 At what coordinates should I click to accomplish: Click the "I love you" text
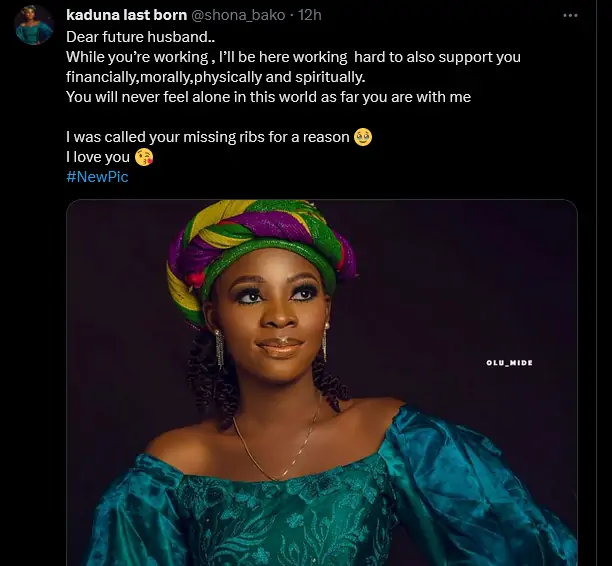pos(97,157)
